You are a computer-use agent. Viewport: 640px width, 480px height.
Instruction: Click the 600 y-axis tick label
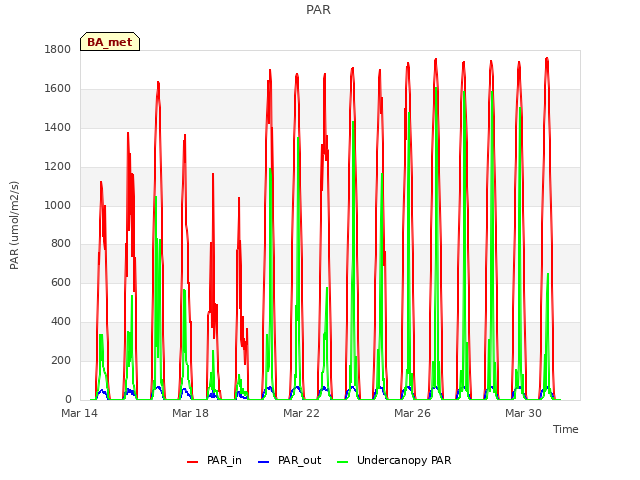pos(61,283)
